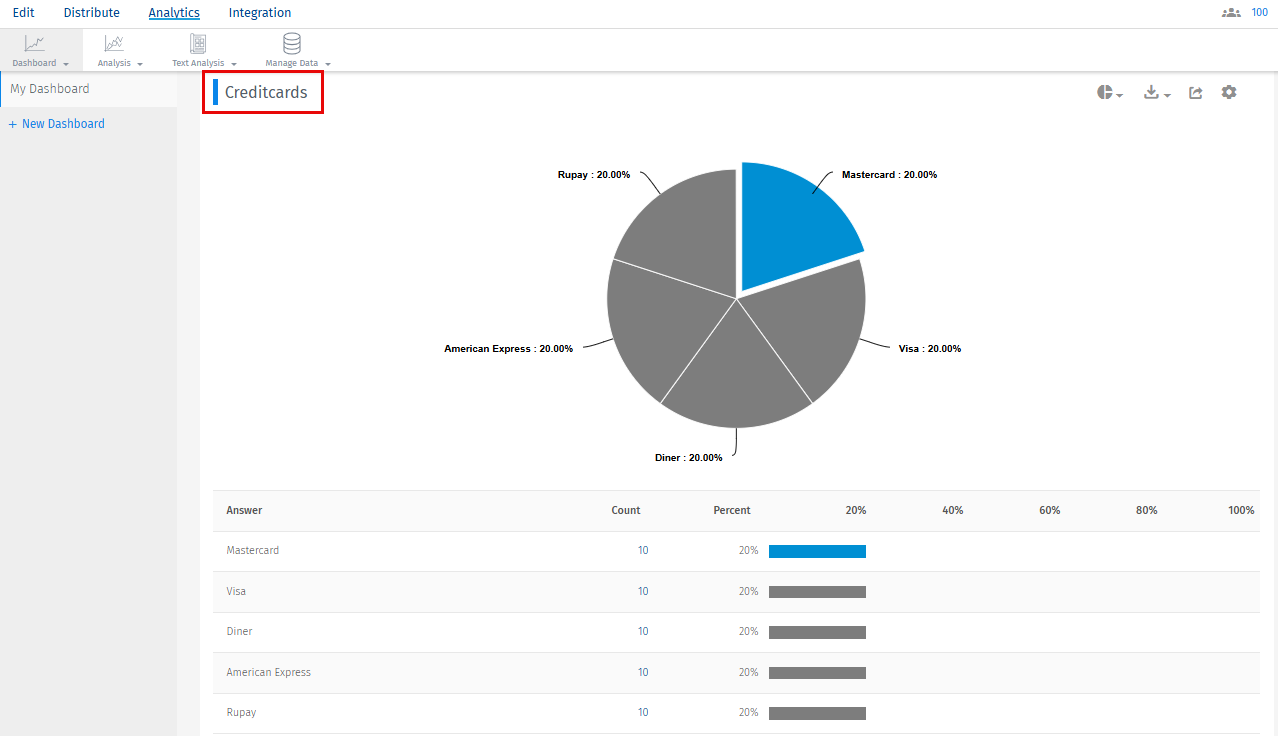
Task: Click Rupay in the answer table
Action: tap(241, 713)
